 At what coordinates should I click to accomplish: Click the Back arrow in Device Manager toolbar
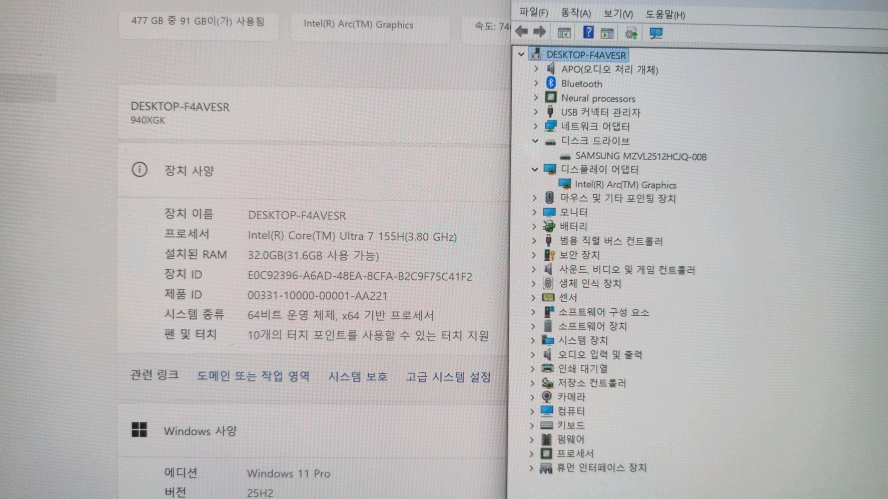pos(522,32)
